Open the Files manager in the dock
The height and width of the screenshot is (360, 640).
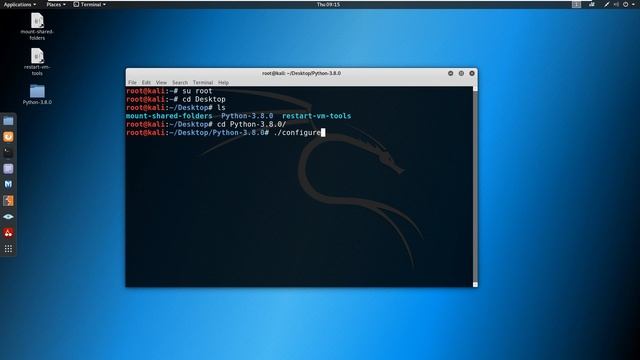8,121
